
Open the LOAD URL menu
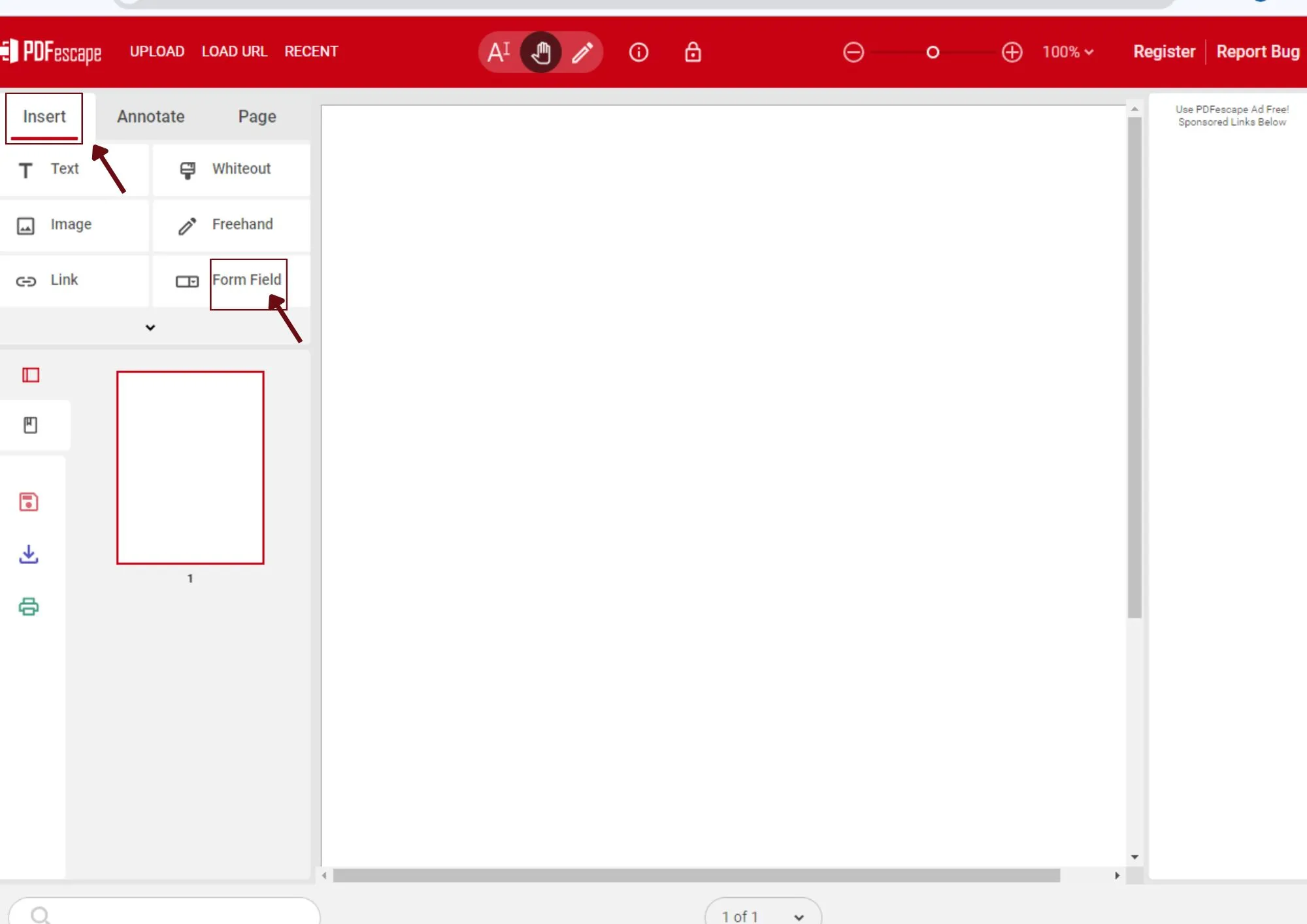[x=235, y=52]
